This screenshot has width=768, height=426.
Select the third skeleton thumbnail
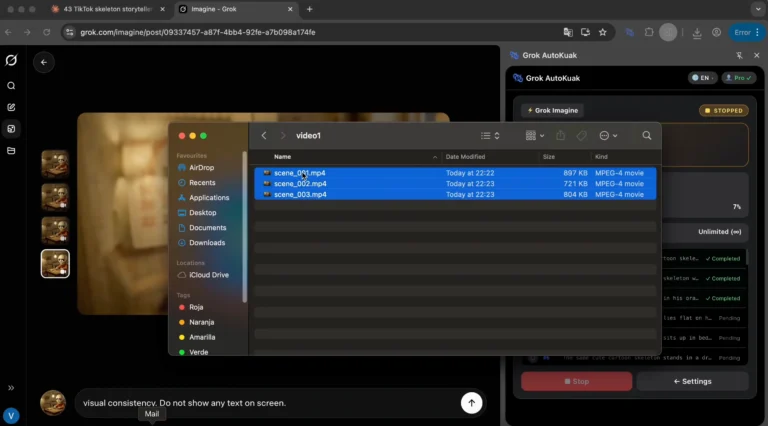coord(55,230)
